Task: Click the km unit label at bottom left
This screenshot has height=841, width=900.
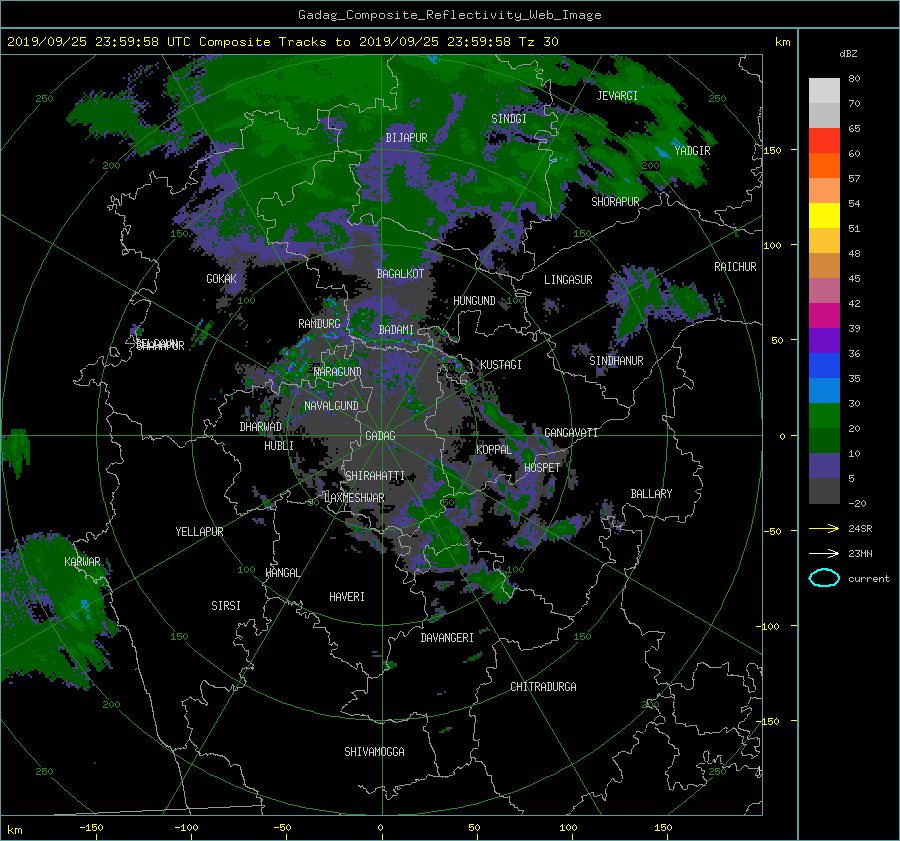Action: pos(14,830)
